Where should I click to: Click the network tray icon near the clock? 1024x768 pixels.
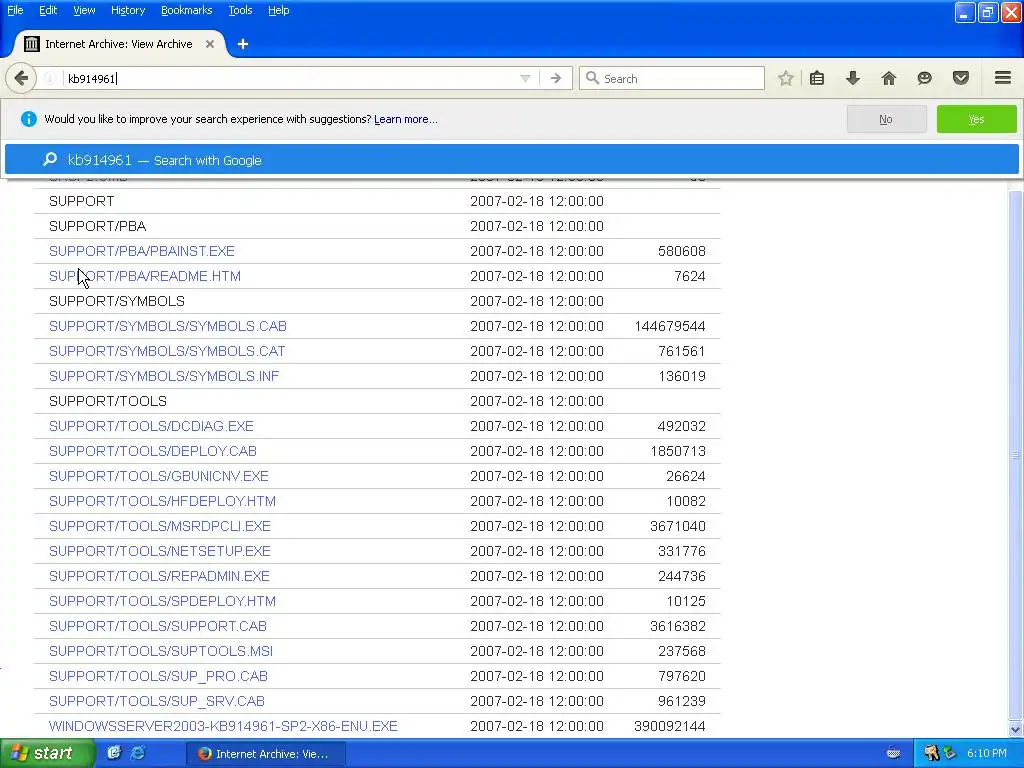tap(950, 753)
